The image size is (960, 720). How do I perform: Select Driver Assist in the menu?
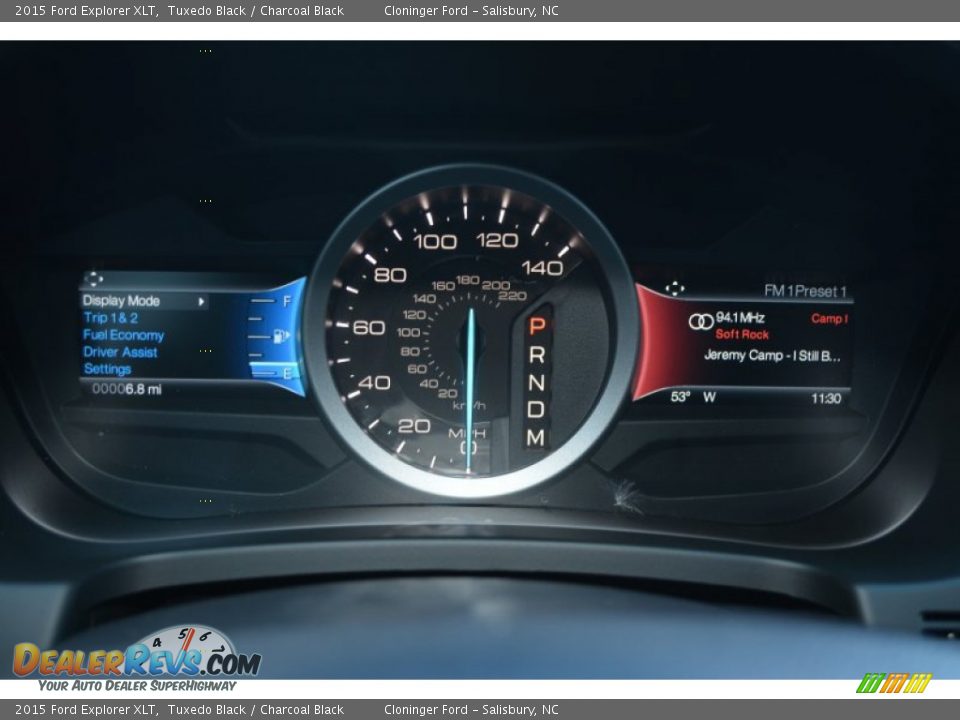pyautogui.click(x=120, y=352)
